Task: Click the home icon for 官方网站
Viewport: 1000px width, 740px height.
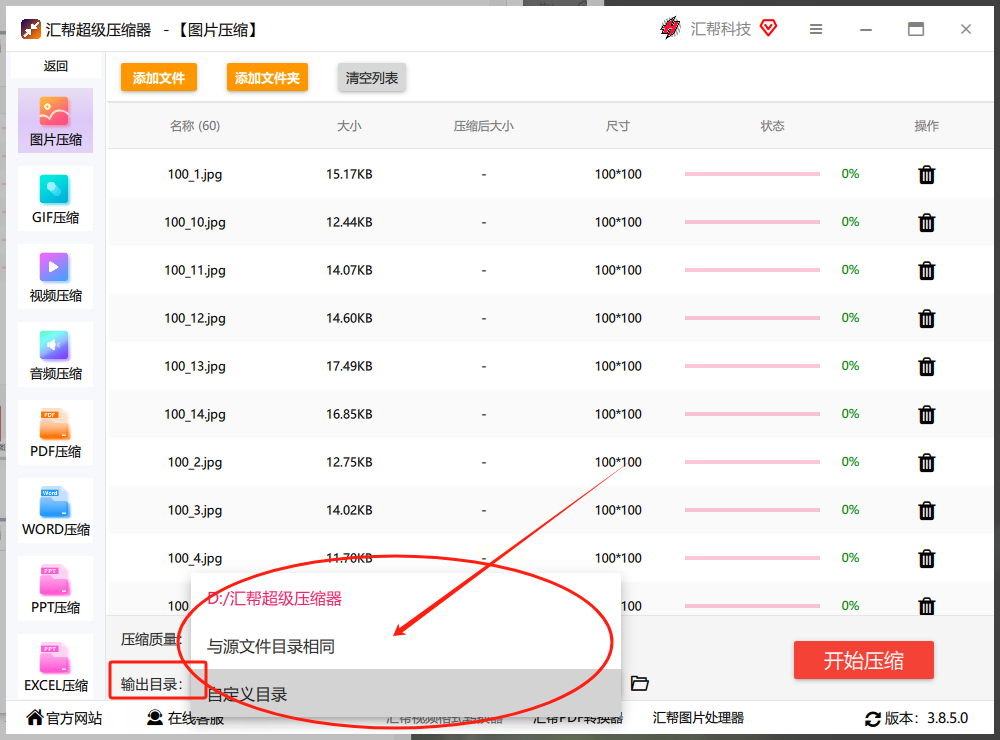Action: tap(35, 718)
